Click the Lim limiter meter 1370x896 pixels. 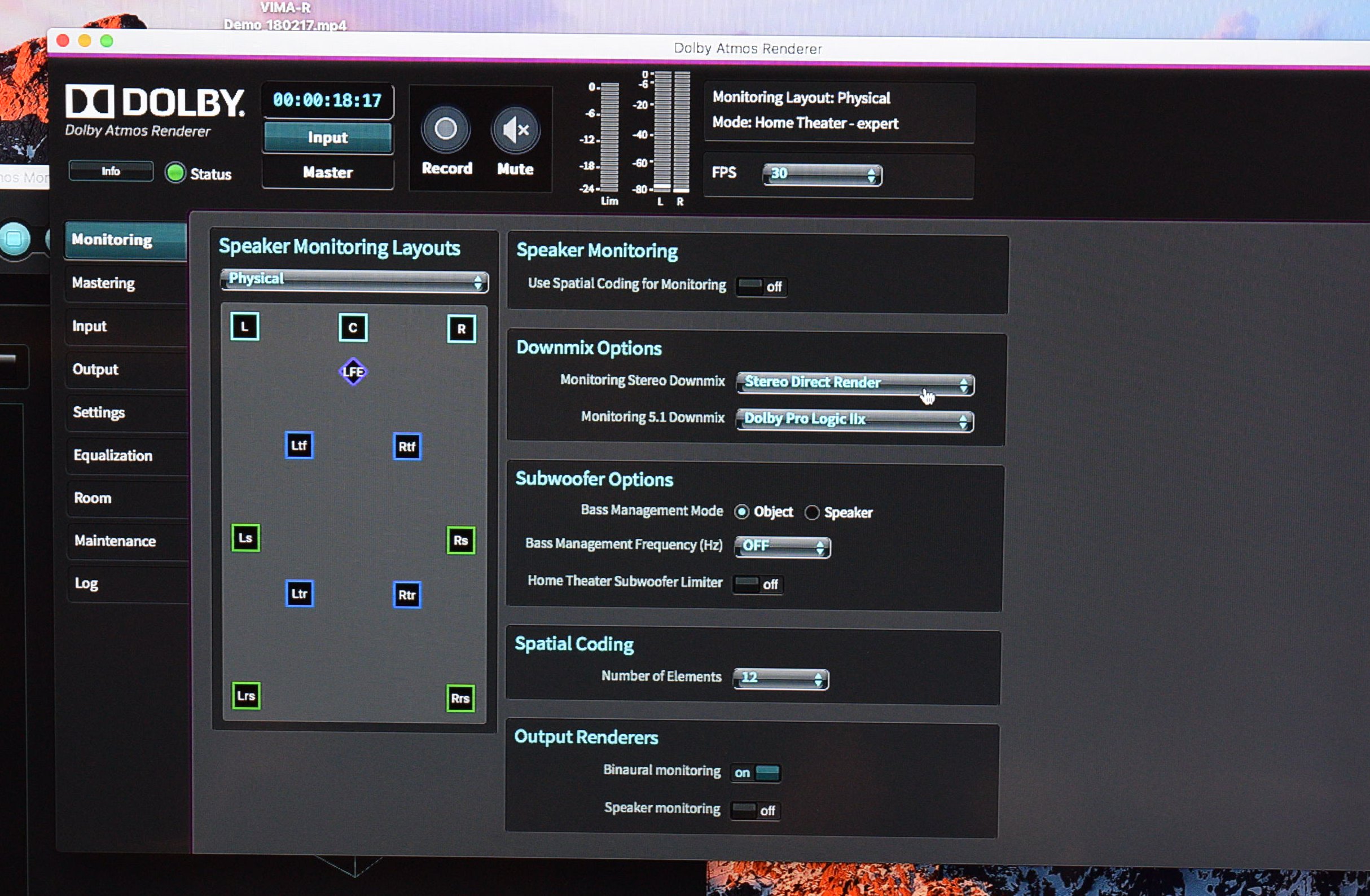609,137
